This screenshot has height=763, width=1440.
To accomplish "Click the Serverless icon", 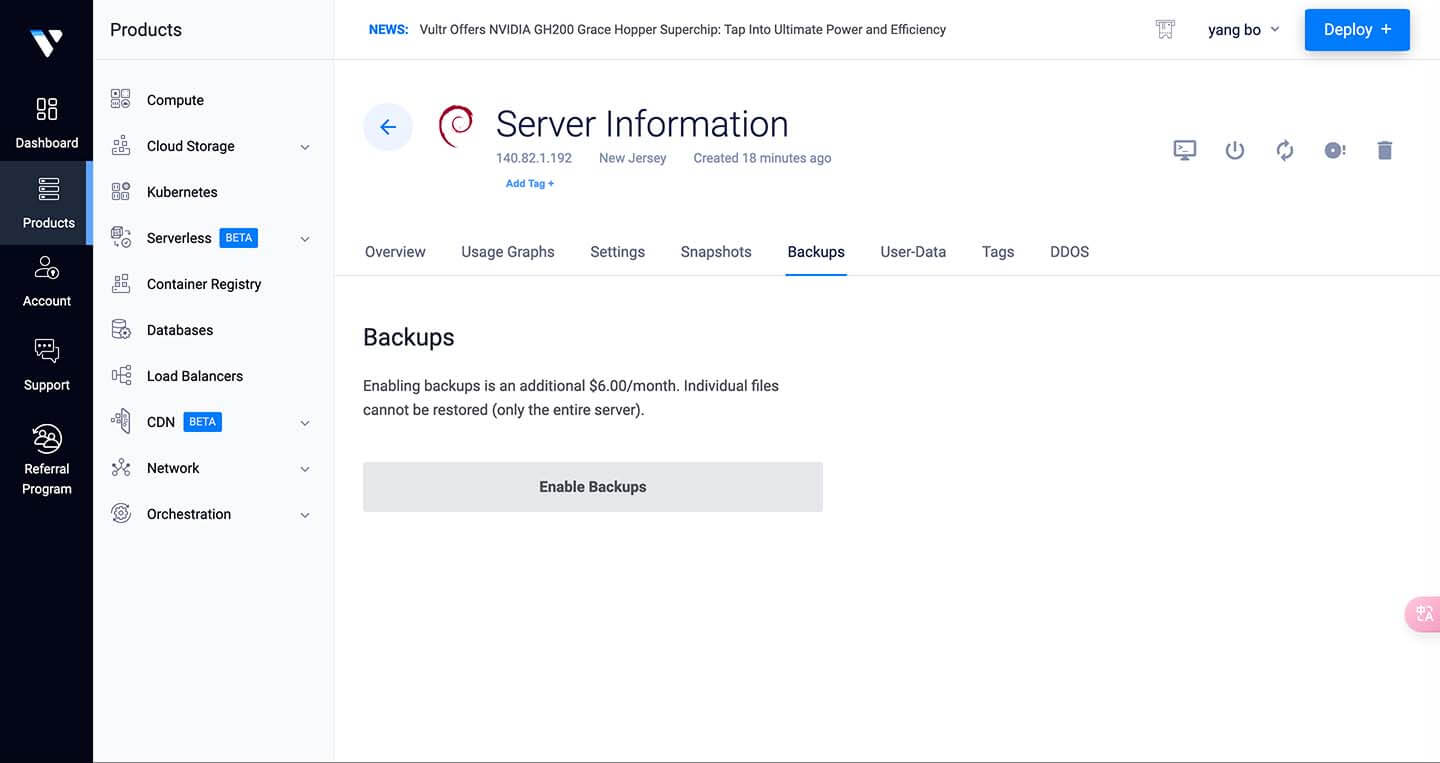I will click(x=121, y=237).
